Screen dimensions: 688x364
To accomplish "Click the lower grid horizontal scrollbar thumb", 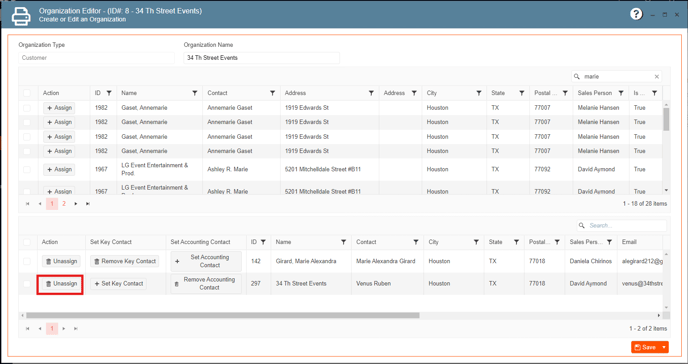I will 222,315.
